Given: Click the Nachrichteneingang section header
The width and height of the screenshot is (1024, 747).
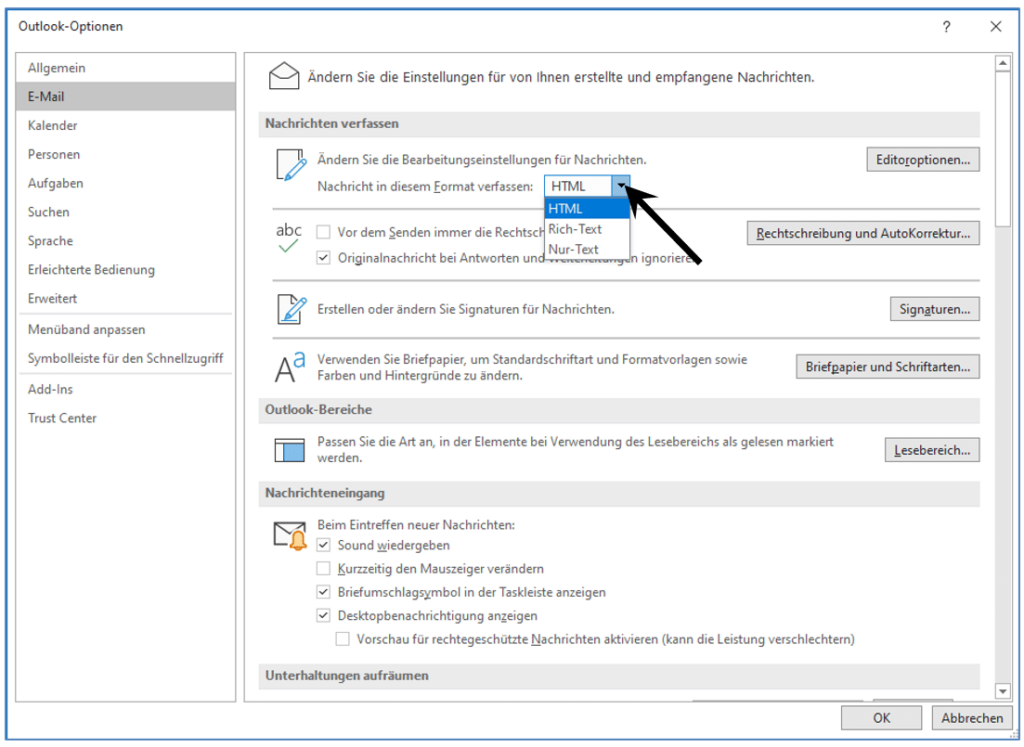Looking at the screenshot, I should 619,493.
